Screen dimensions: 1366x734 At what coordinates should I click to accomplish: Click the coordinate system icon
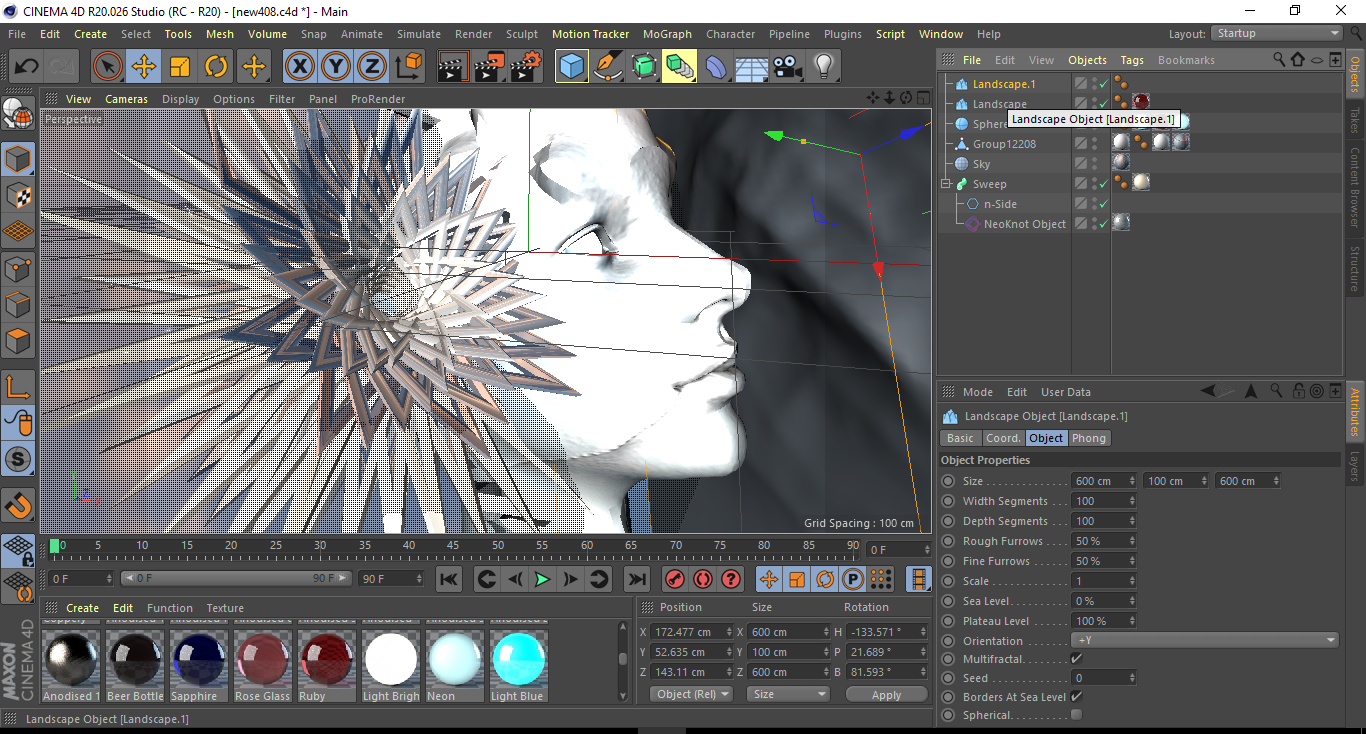point(409,67)
